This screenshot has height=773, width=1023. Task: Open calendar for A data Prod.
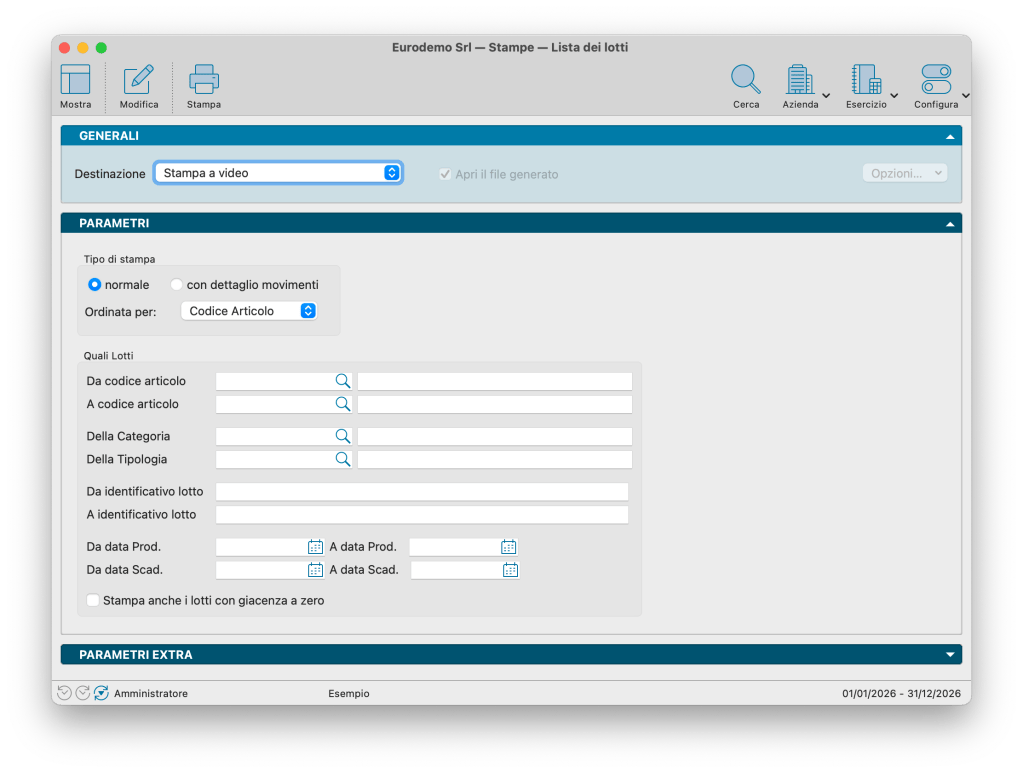tap(508, 547)
